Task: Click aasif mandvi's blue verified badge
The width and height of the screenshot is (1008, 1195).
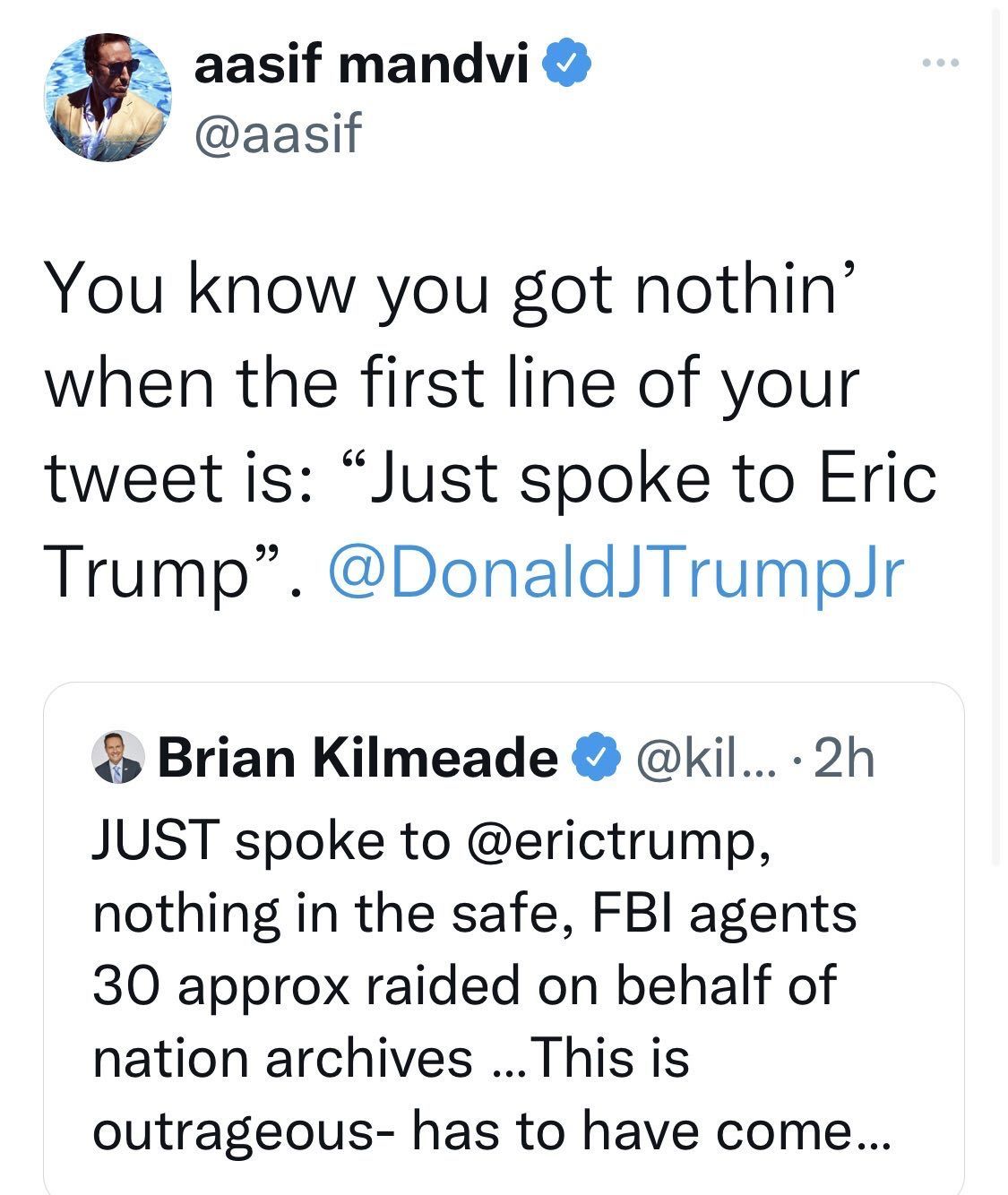Action: pyautogui.click(x=567, y=65)
